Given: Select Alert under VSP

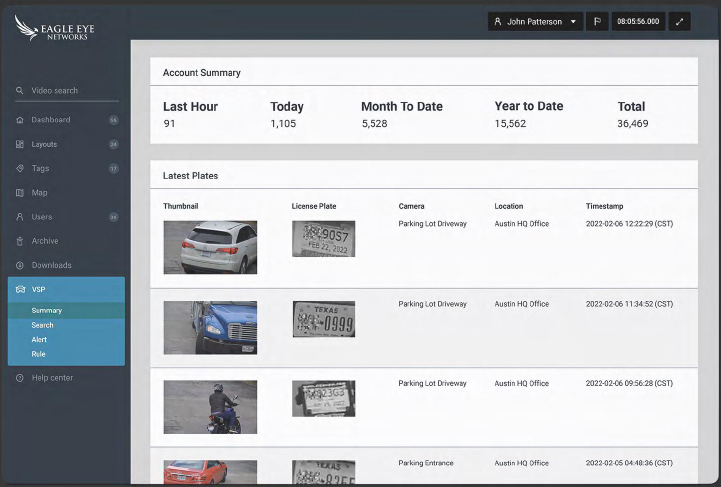Looking at the screenshot, I should click(39, 339).
